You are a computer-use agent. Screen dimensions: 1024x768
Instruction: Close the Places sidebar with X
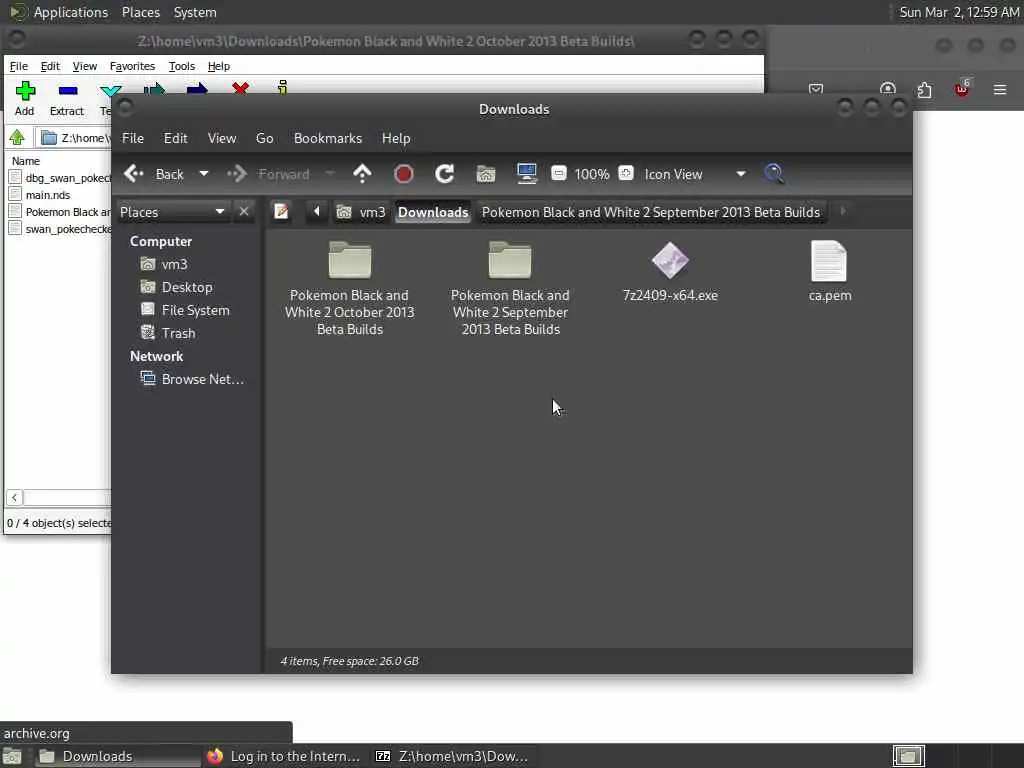pyautogui.click(x=244, y=212)
